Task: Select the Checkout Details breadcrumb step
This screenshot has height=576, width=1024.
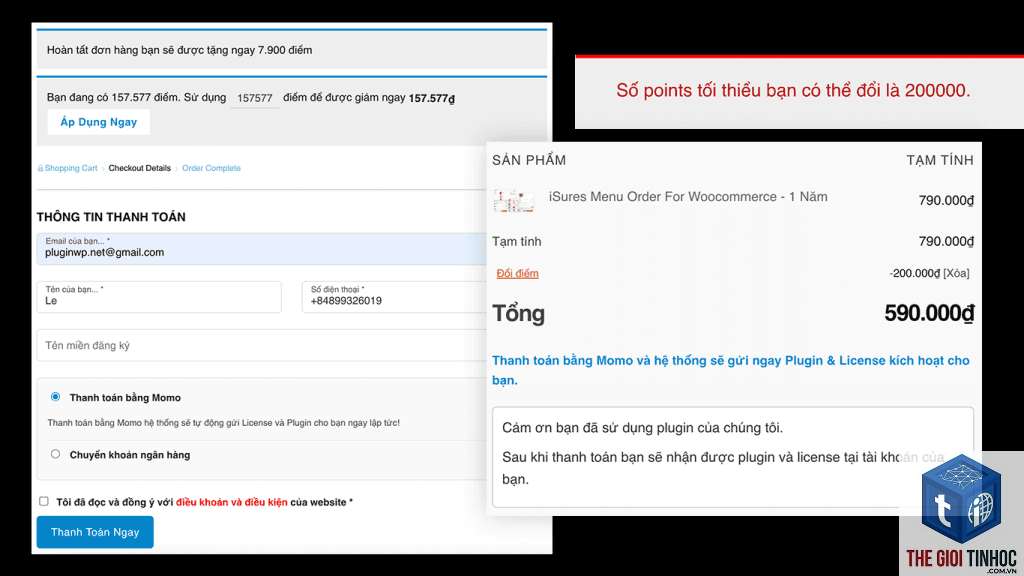Action: click(x=139, y=168)
